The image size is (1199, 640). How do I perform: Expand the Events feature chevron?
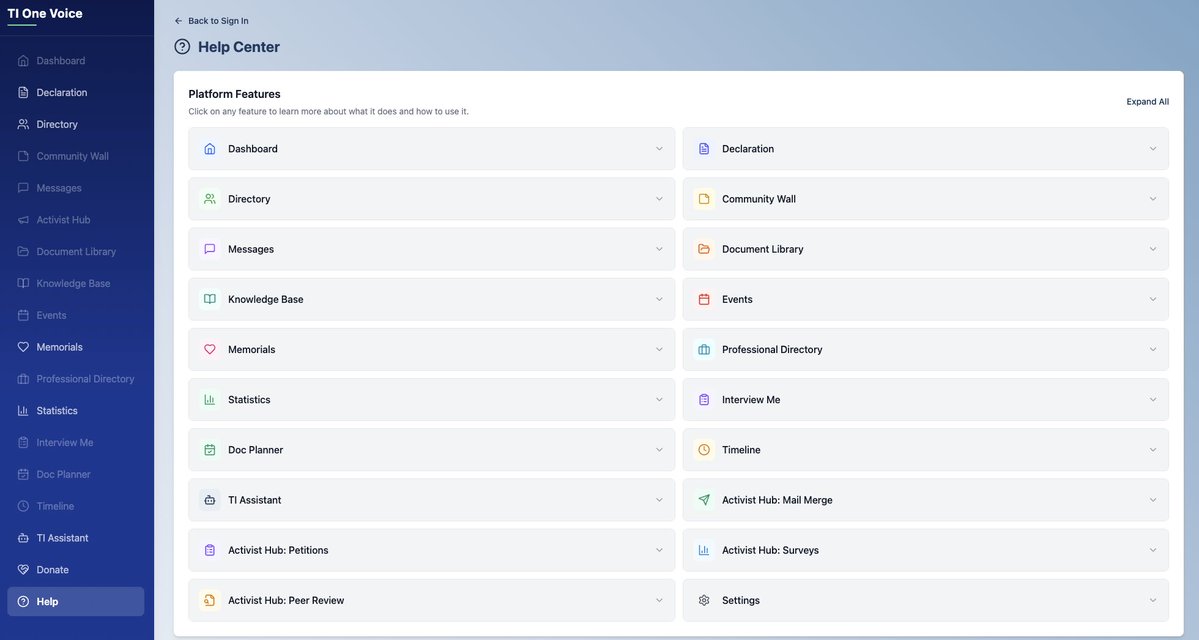point(1153,299)
